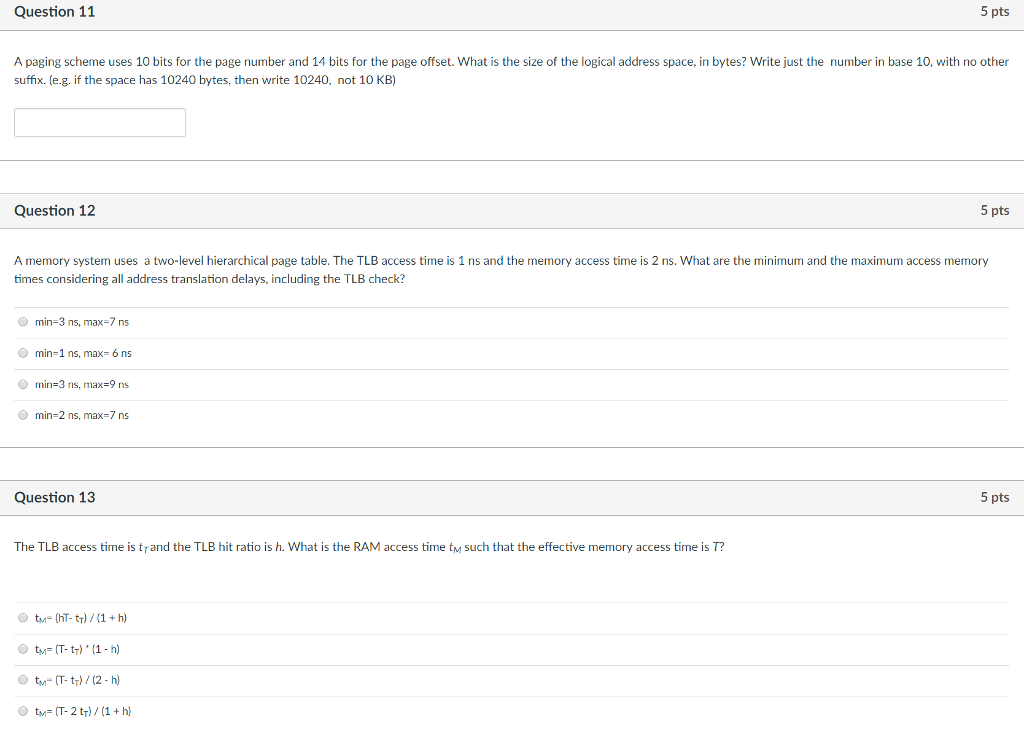Image resolution: width=1024 pixels, height=734 pixels.
Task: Click the 5 pts label of Question 11
Action: [x=994, y=12]
